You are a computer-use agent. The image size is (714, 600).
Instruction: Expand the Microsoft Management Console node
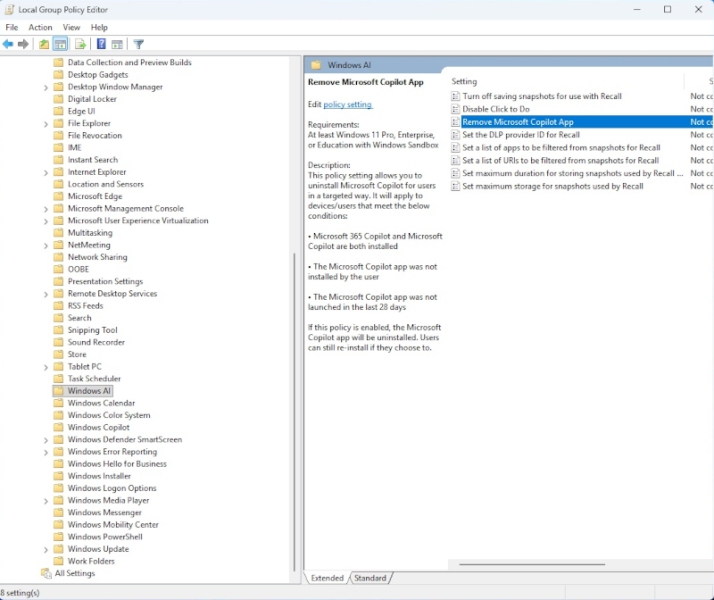46,209
